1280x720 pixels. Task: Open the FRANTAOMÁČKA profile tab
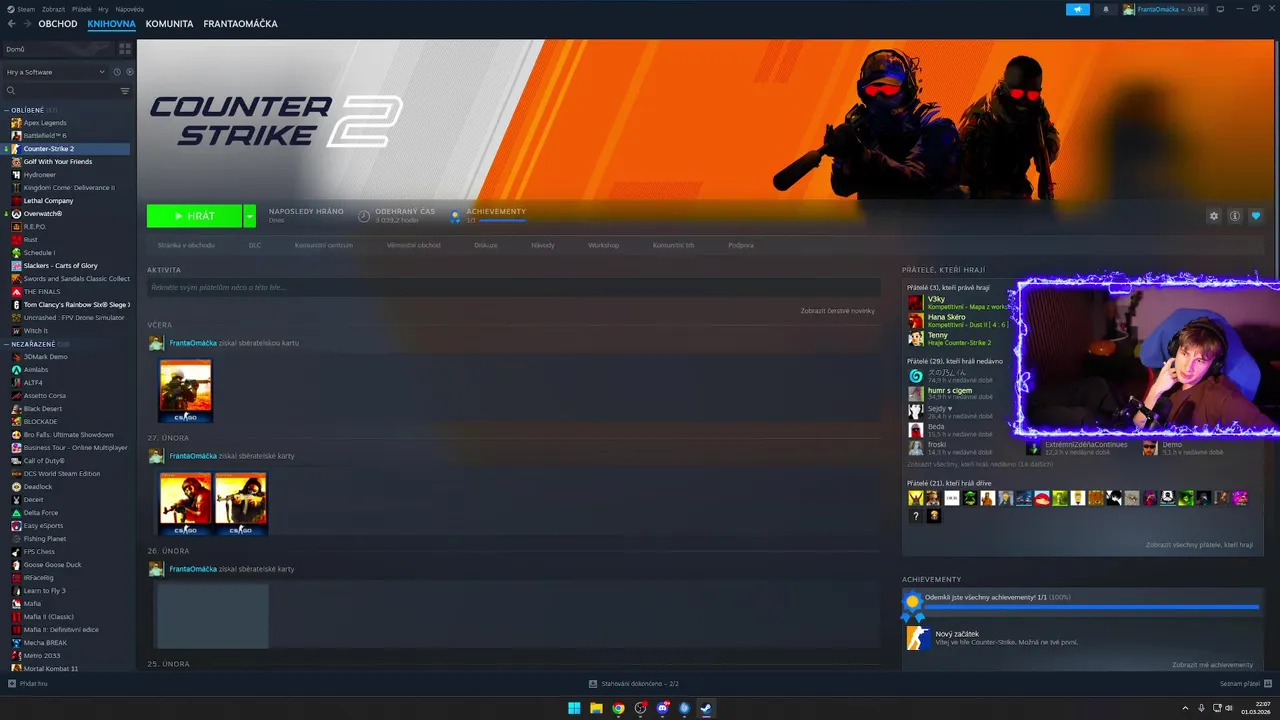240,23
